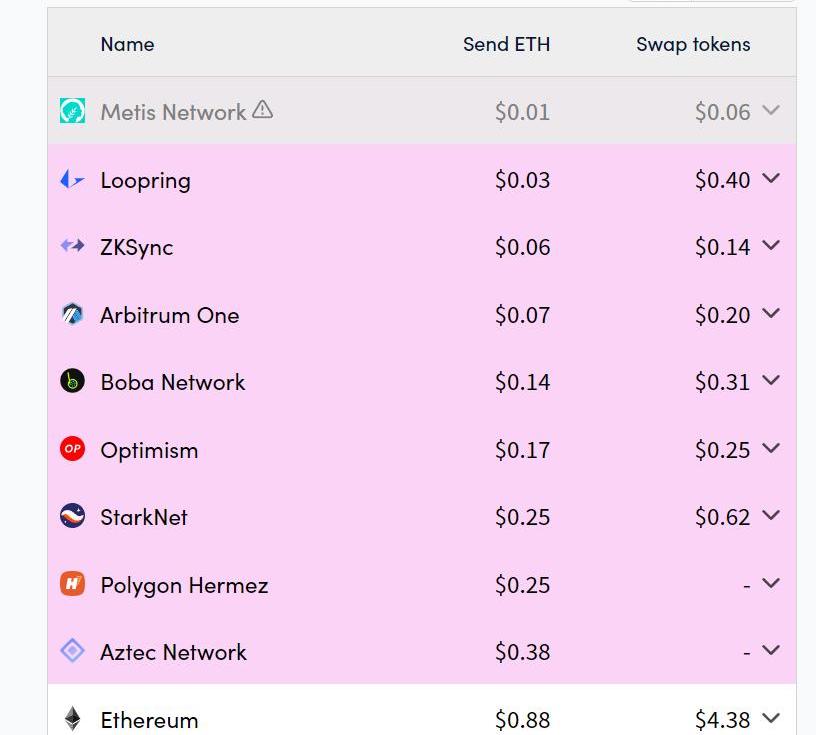Expand the Loopring row chevron
The image size is (816, 735).
pos(770,179)
